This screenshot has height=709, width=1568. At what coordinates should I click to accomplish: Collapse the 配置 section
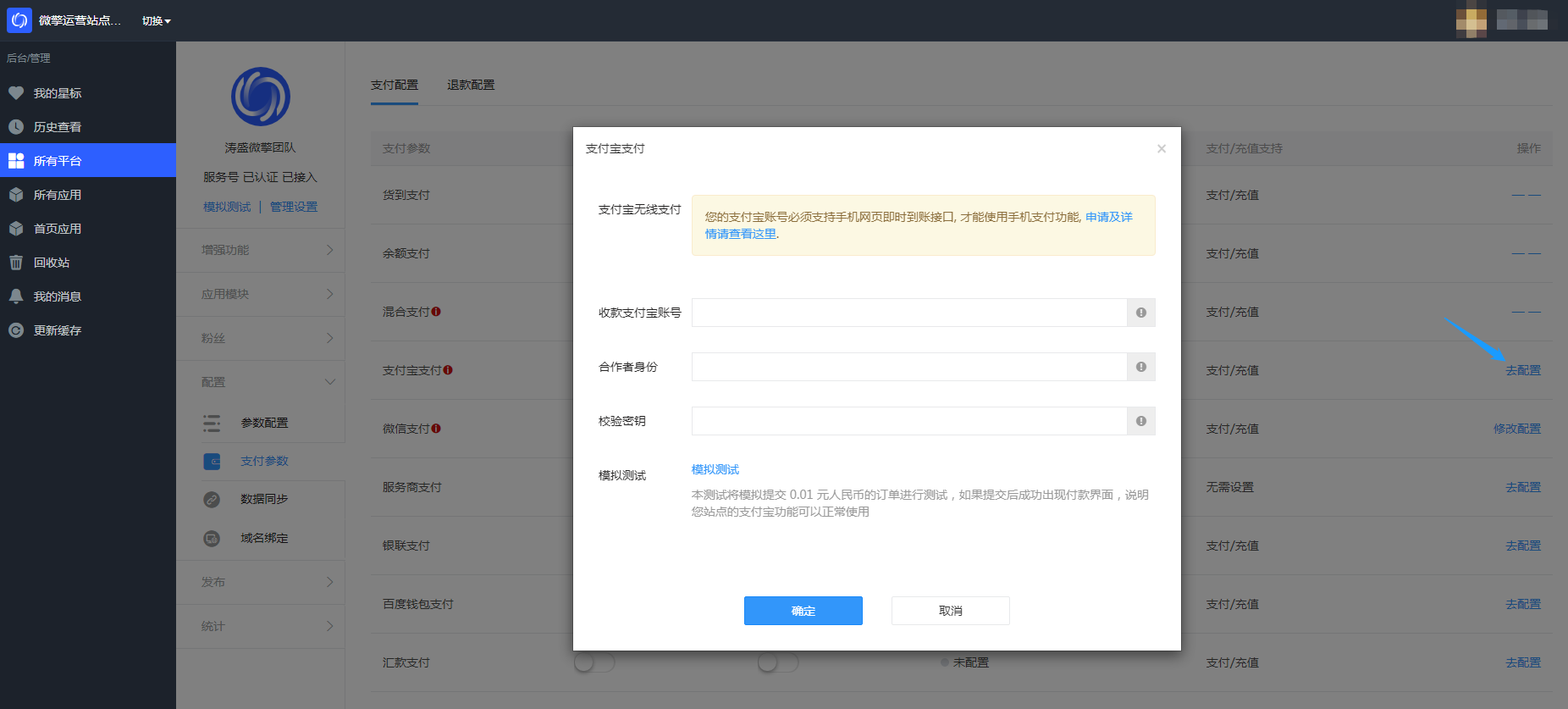pyautogui.click(x=261, y=382)
